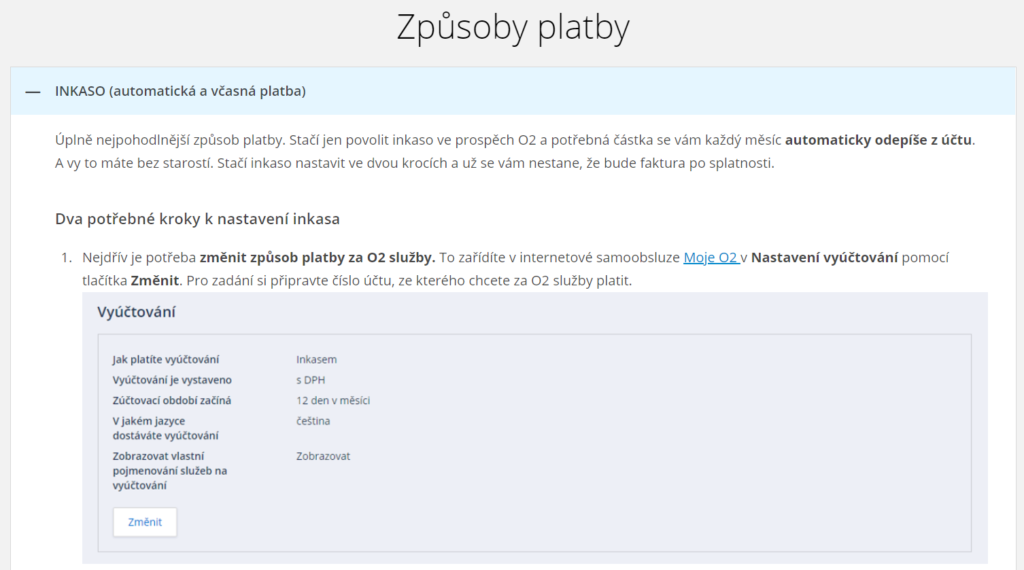The image size is (1024, 570).
Task: Click Dva potřebné kroky k nastavení inkasa heading
Action: coord(197,219)
